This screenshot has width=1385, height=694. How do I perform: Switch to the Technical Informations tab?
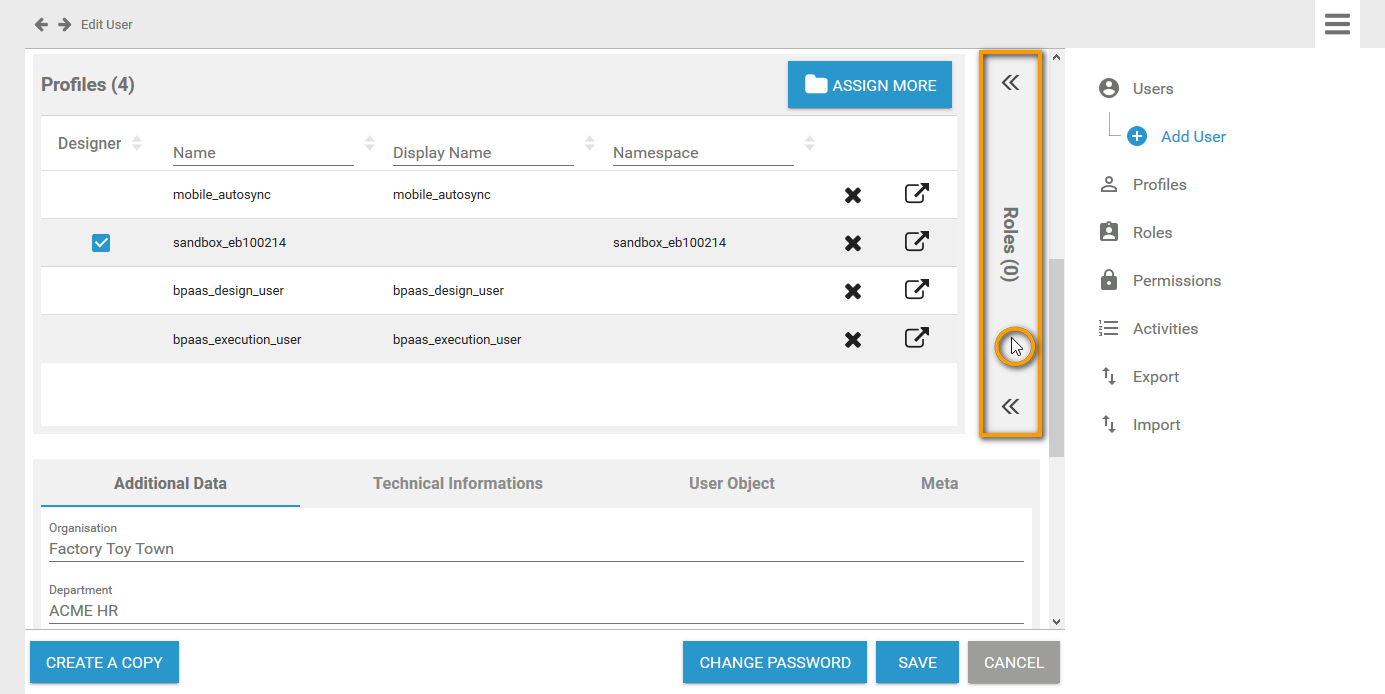pyautogui.click(x=458, y=483)
